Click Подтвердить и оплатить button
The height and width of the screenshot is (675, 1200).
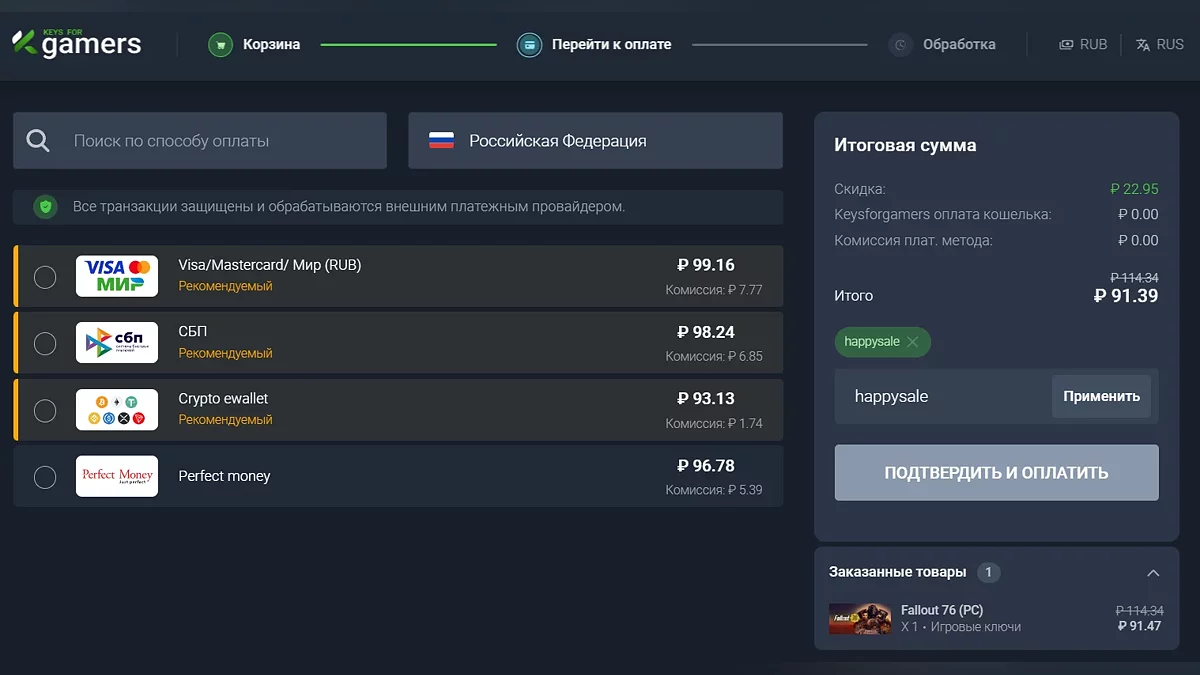pos(996,473)
